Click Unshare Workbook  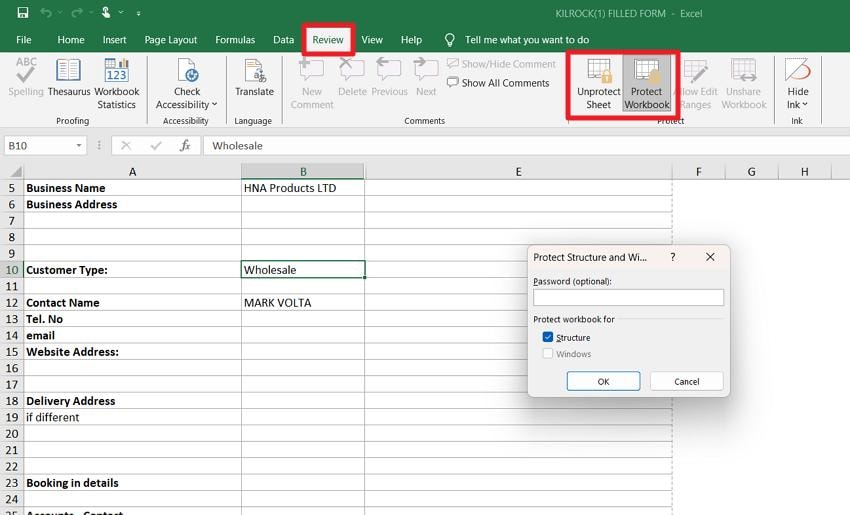click(x=744, y=84)
